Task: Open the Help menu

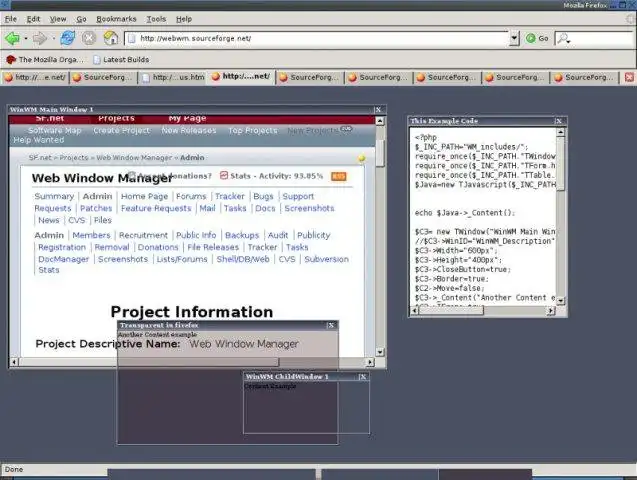Action: [184, 19]
